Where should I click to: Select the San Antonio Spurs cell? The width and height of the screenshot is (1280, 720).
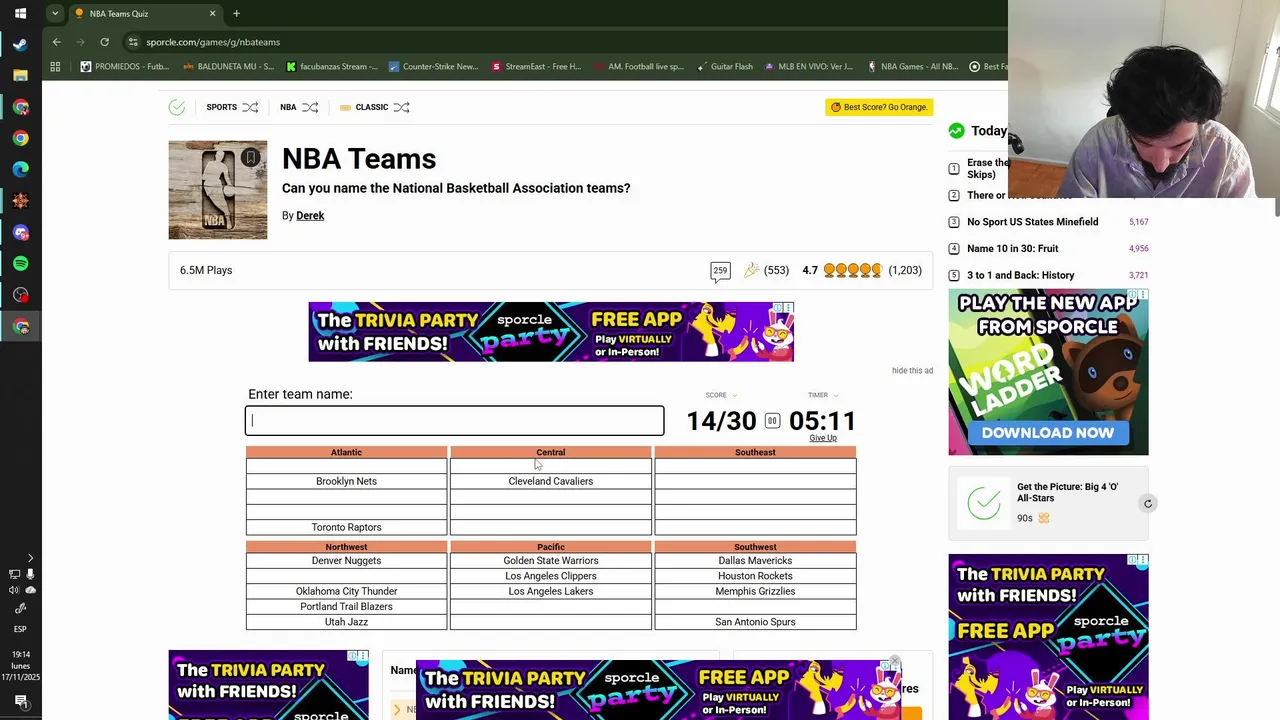click(x=755, y=622)
